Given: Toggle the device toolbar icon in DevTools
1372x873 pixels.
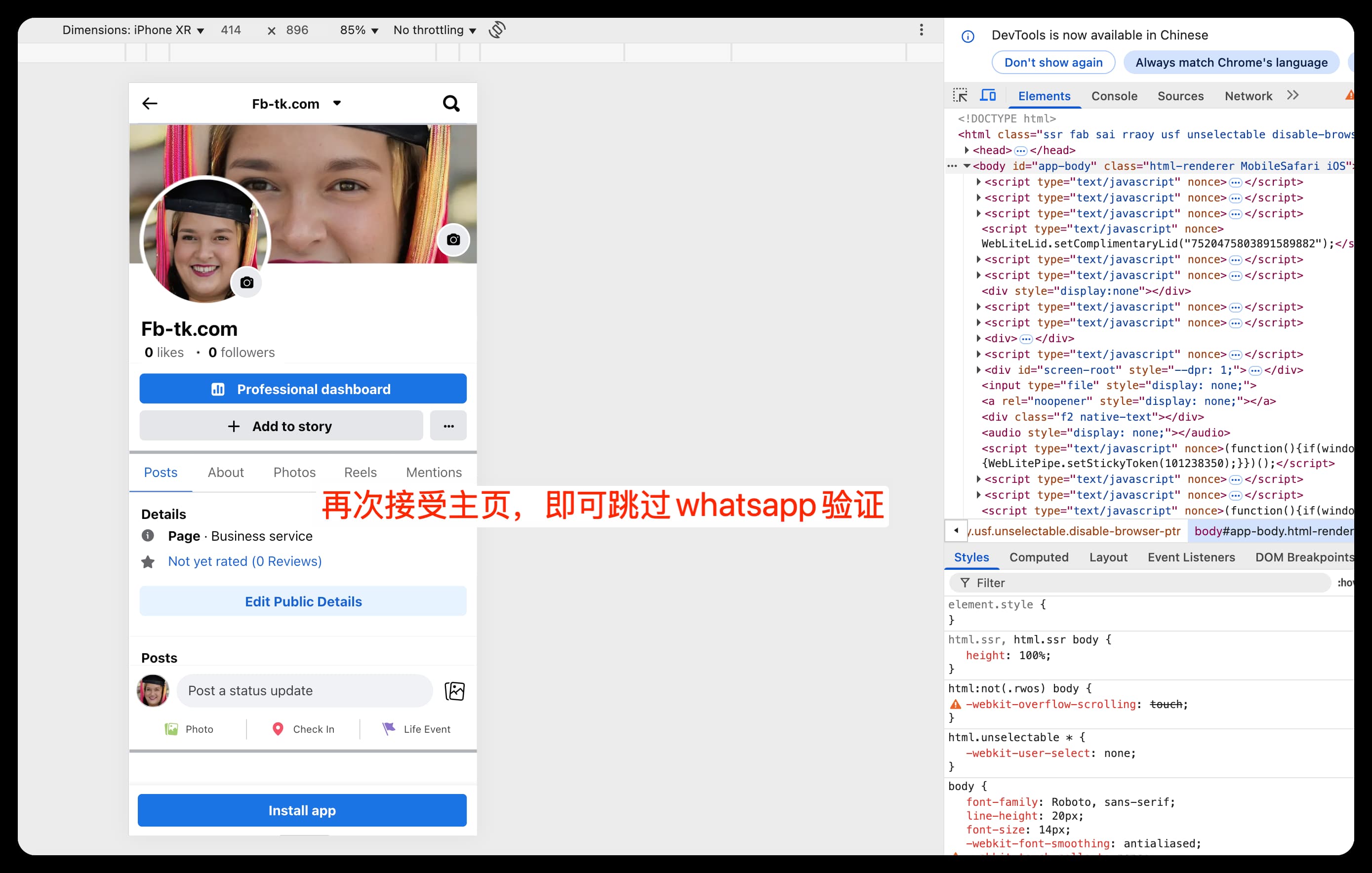Looking at the screenshot, I should coord(988,96).
